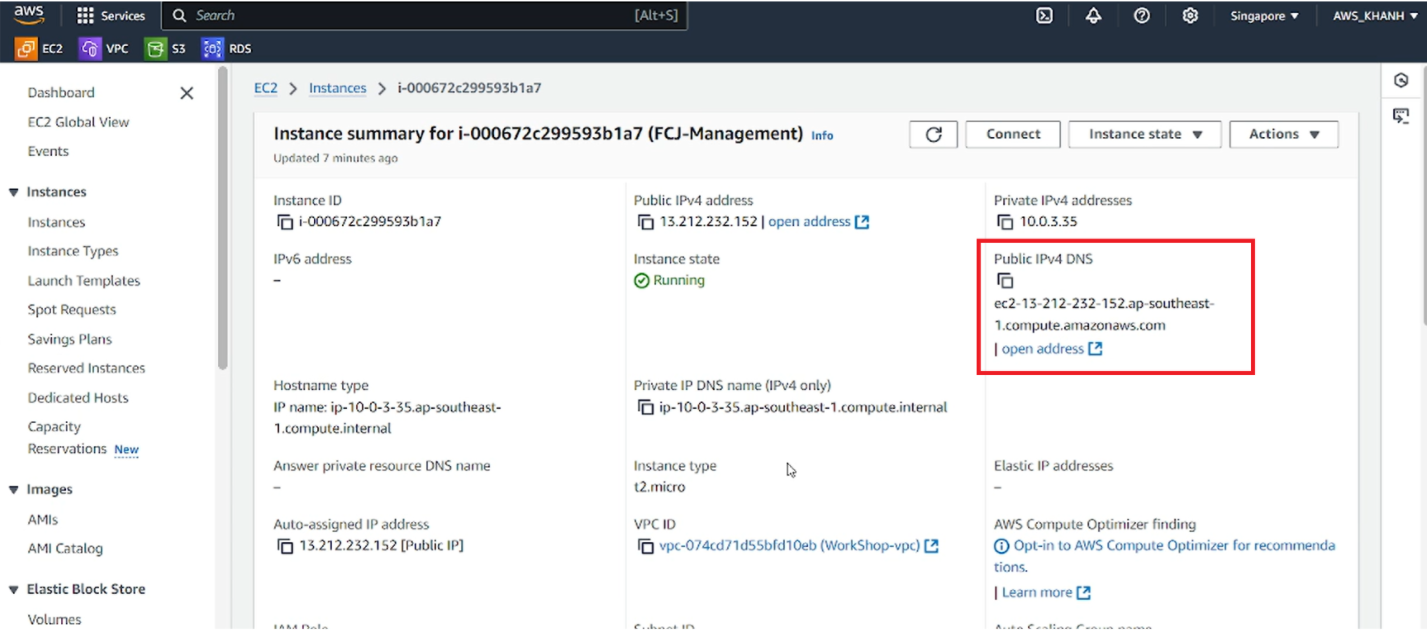This screenshot has height=636, width=1427.
Task: Copy the Private IPv4 address 10.0.3.35
Action: [x=1004, y=222]
